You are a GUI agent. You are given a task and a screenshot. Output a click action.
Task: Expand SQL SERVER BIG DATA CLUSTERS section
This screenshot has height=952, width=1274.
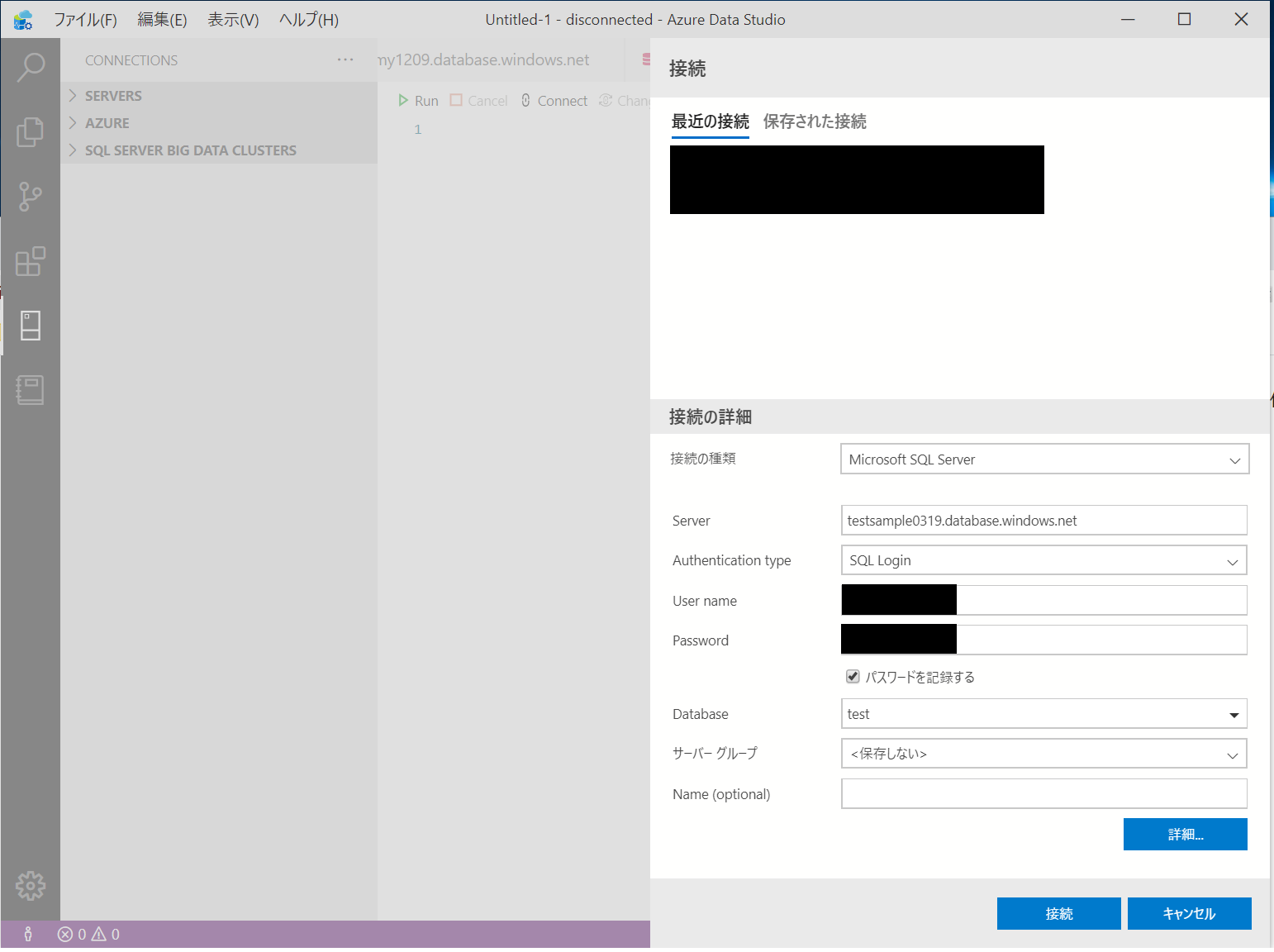tap(219, 150)
